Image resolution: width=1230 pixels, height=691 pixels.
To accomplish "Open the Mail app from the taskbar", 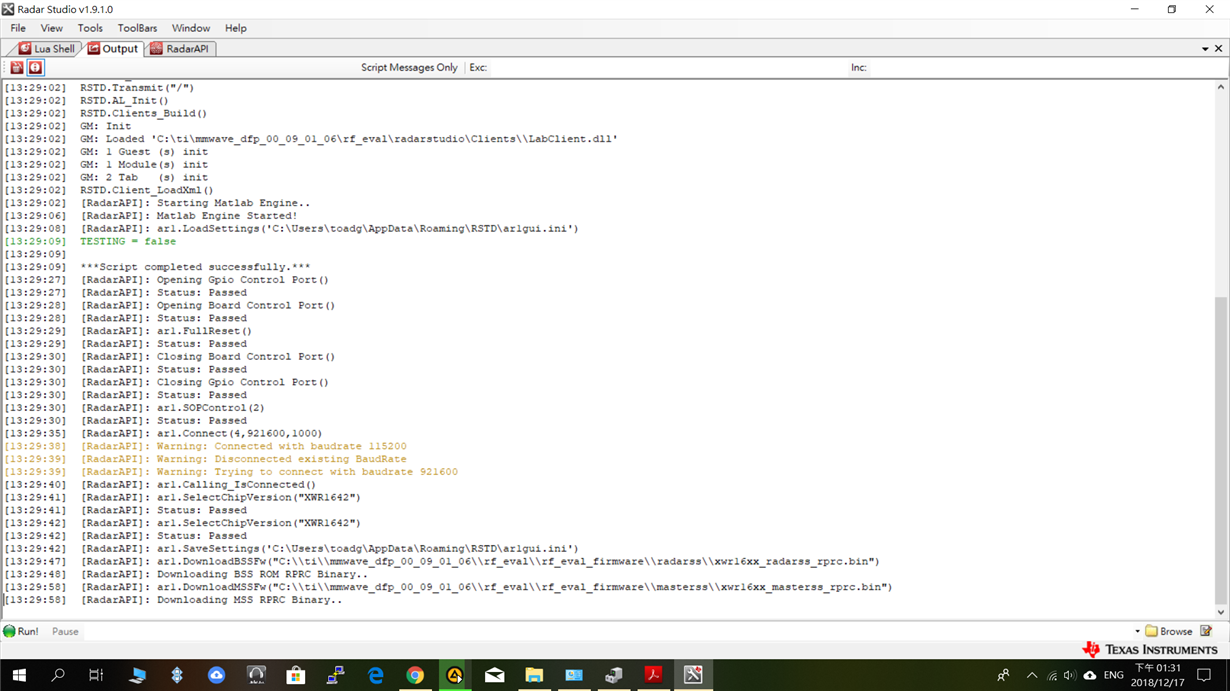I will pyautogui.click(x=494, y=675).
